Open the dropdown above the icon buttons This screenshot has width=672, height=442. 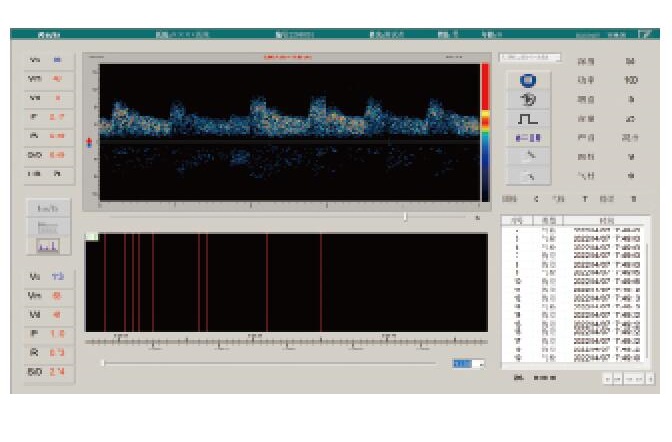click(531, 58)
